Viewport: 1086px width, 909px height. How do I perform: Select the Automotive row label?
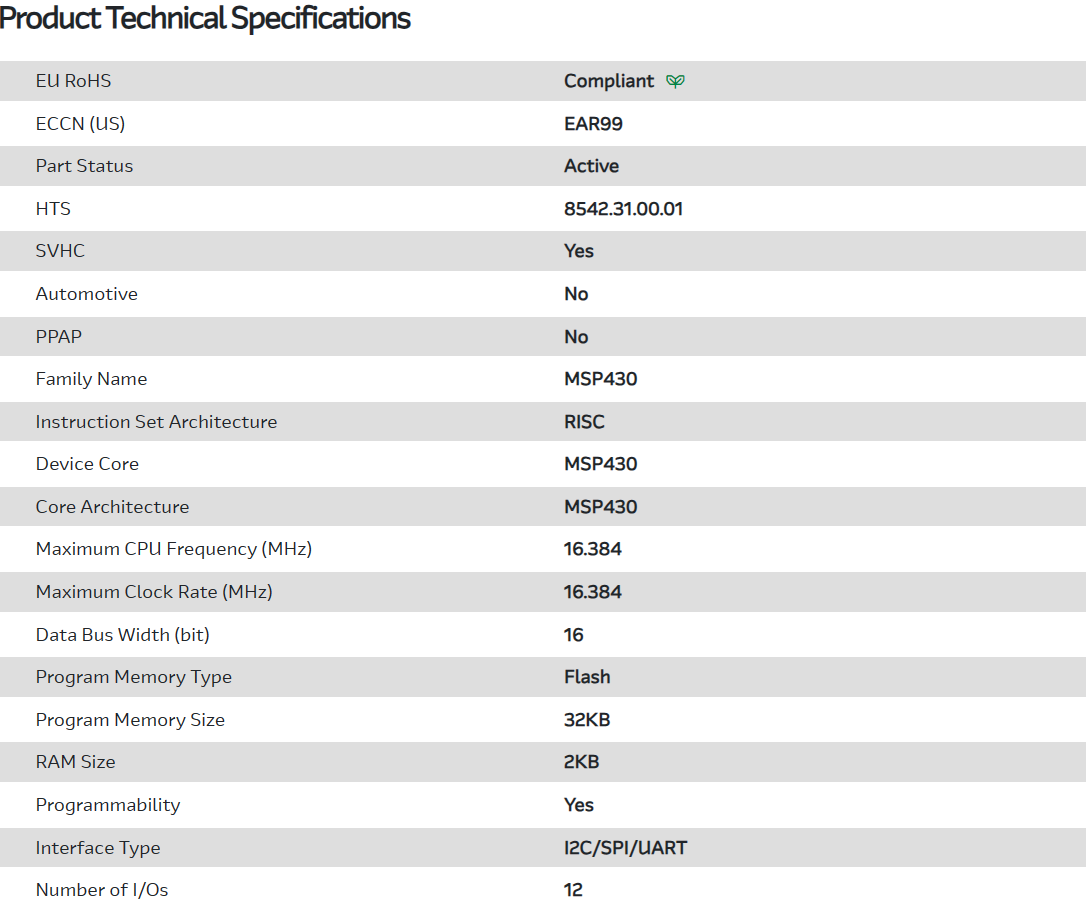point(86,294)
